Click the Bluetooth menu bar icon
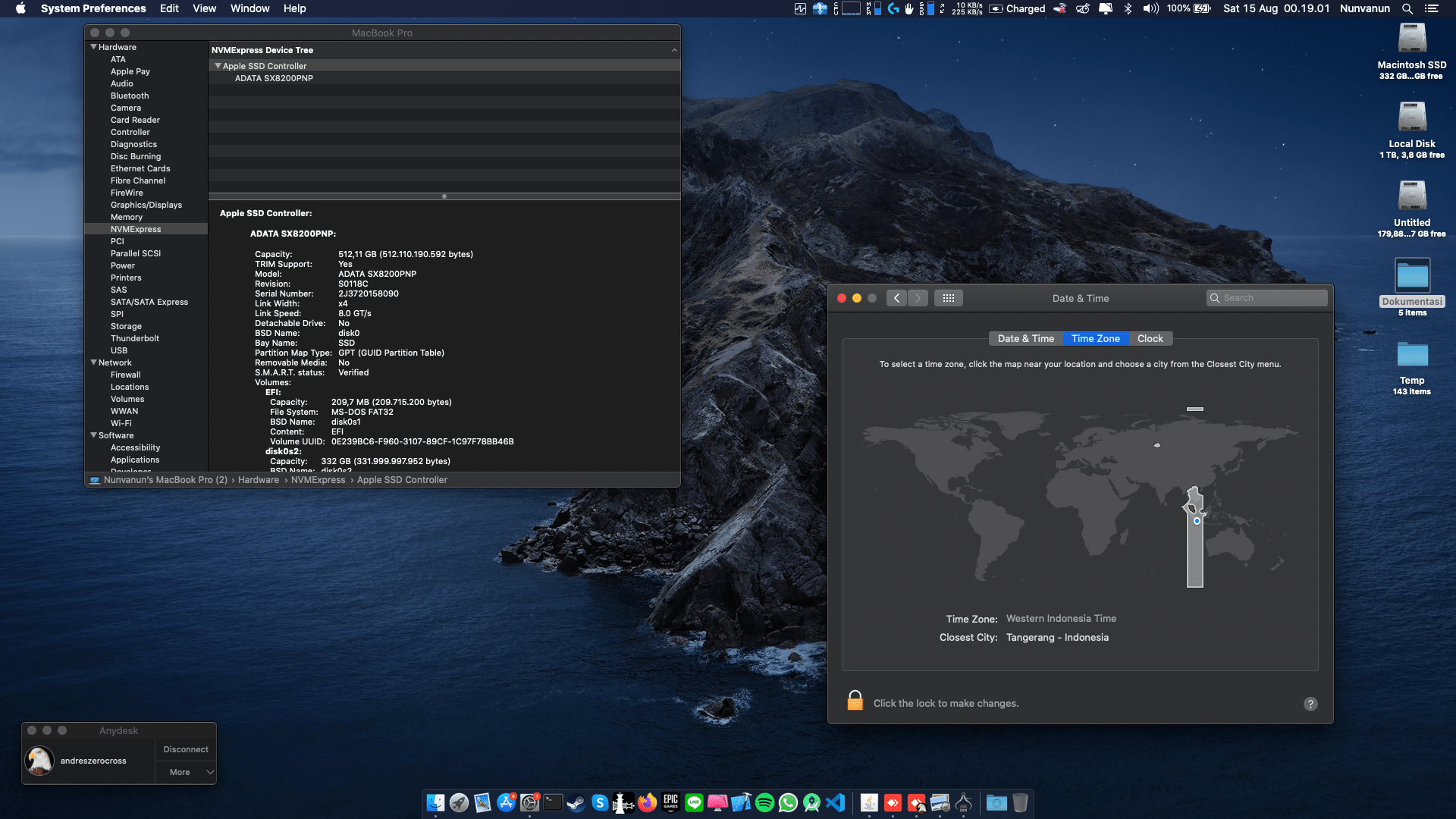The width and height of the screenshot is (1456, 819). pyautogui.click(x=1128, y=8)
